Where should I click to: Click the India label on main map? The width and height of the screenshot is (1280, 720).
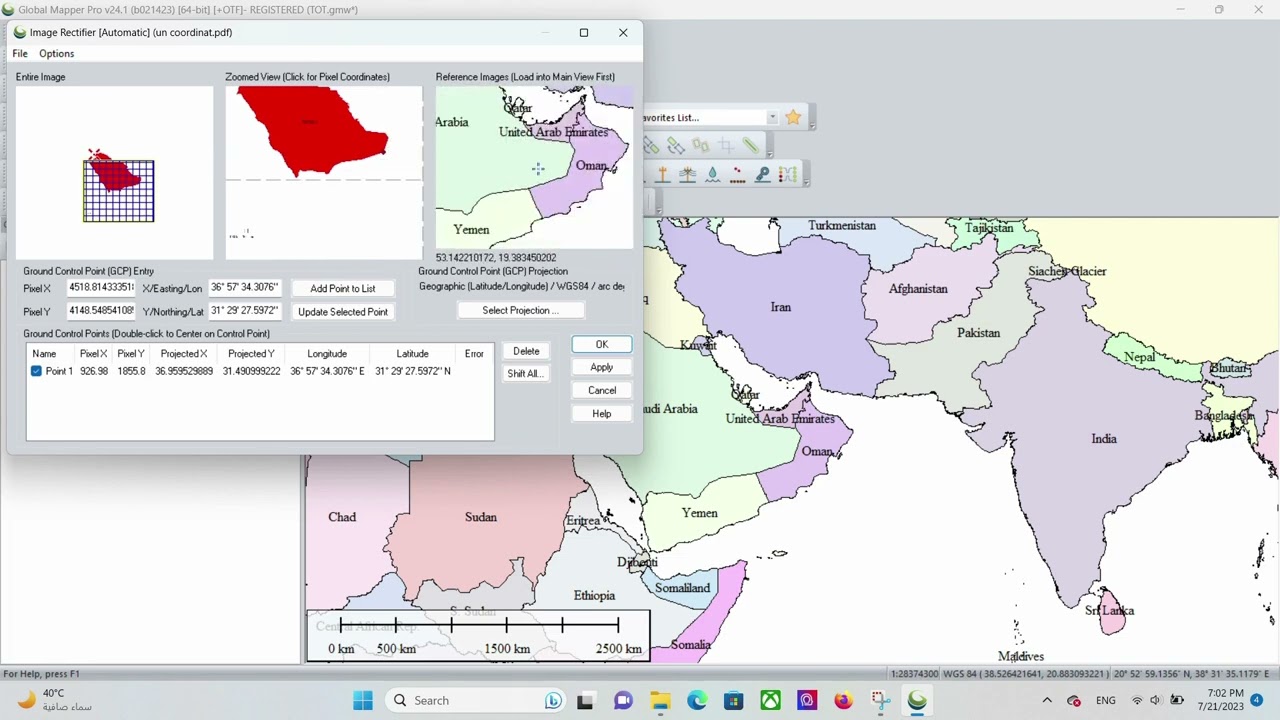(1104, 439)
